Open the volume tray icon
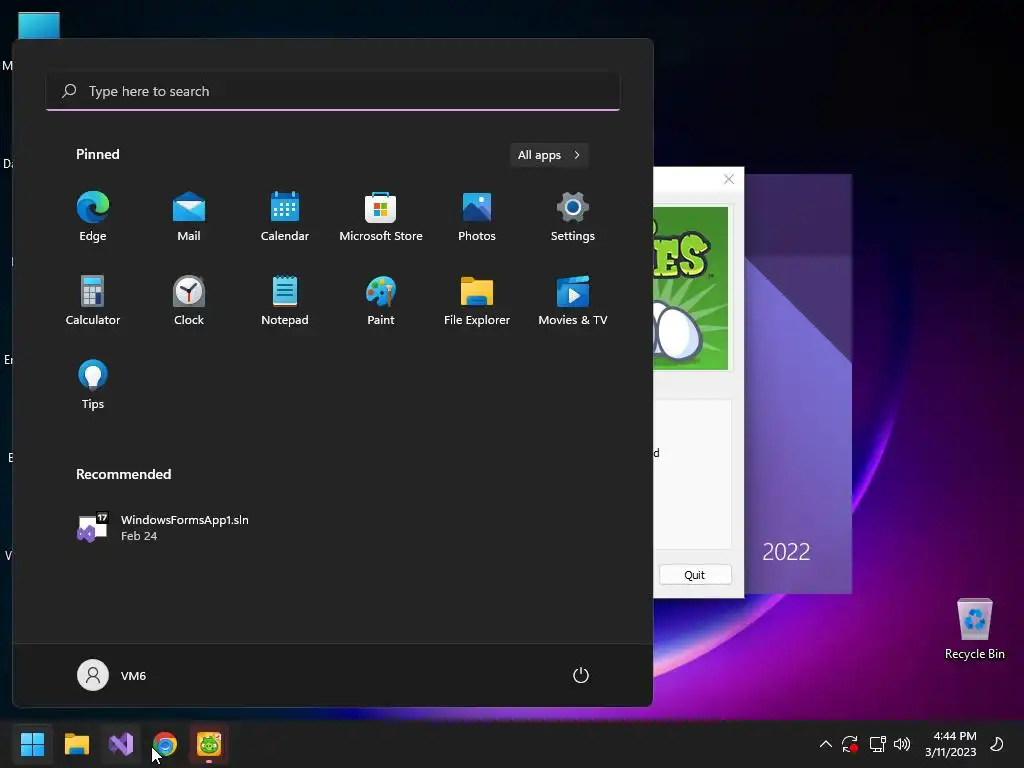Viewport: 1024px width, 768px height. click(902, 744)
